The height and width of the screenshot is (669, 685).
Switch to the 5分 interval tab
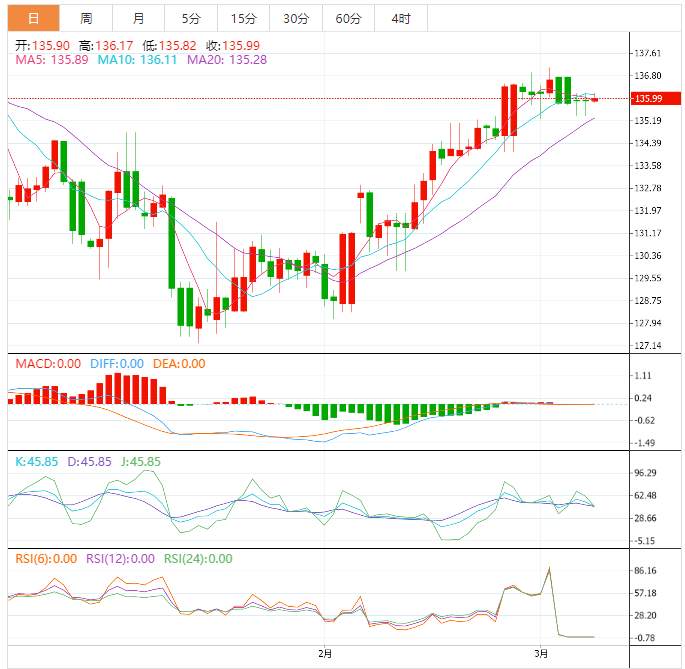click(x=190, y=18)
